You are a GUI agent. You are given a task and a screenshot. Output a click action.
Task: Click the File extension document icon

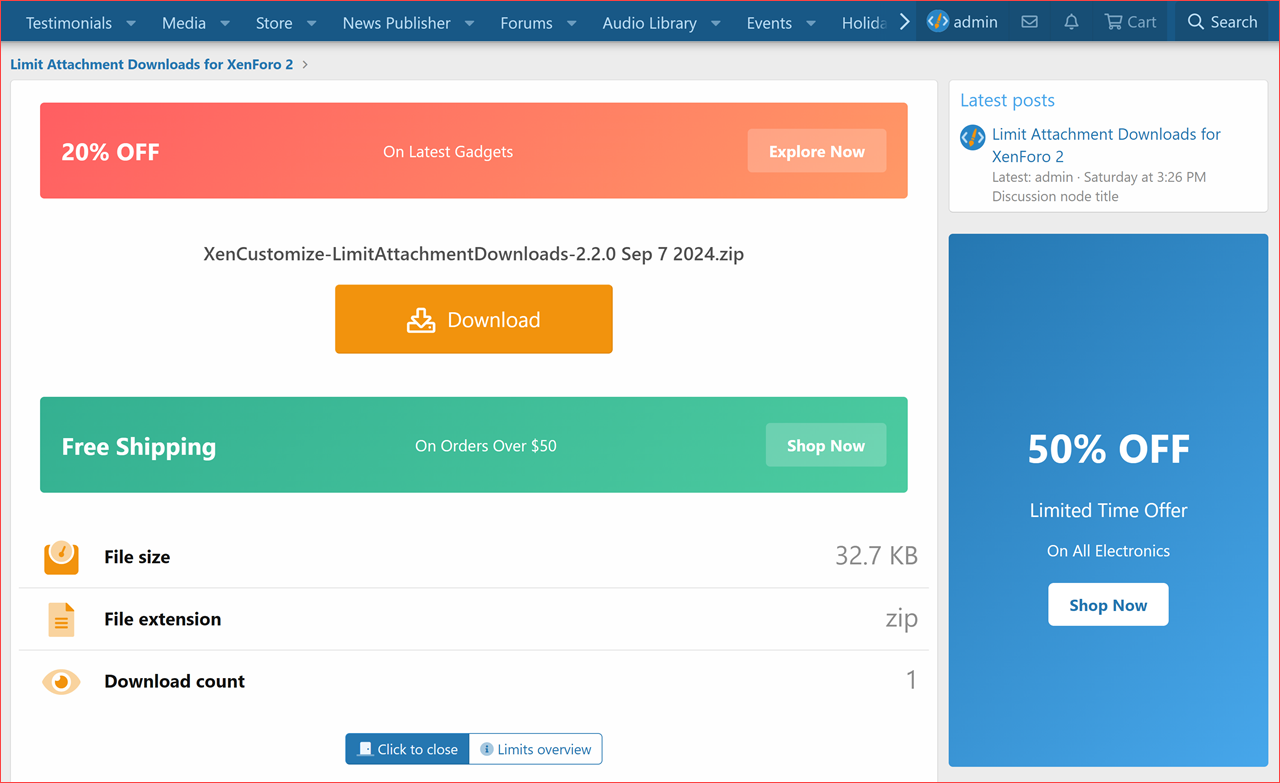[61, 620]
